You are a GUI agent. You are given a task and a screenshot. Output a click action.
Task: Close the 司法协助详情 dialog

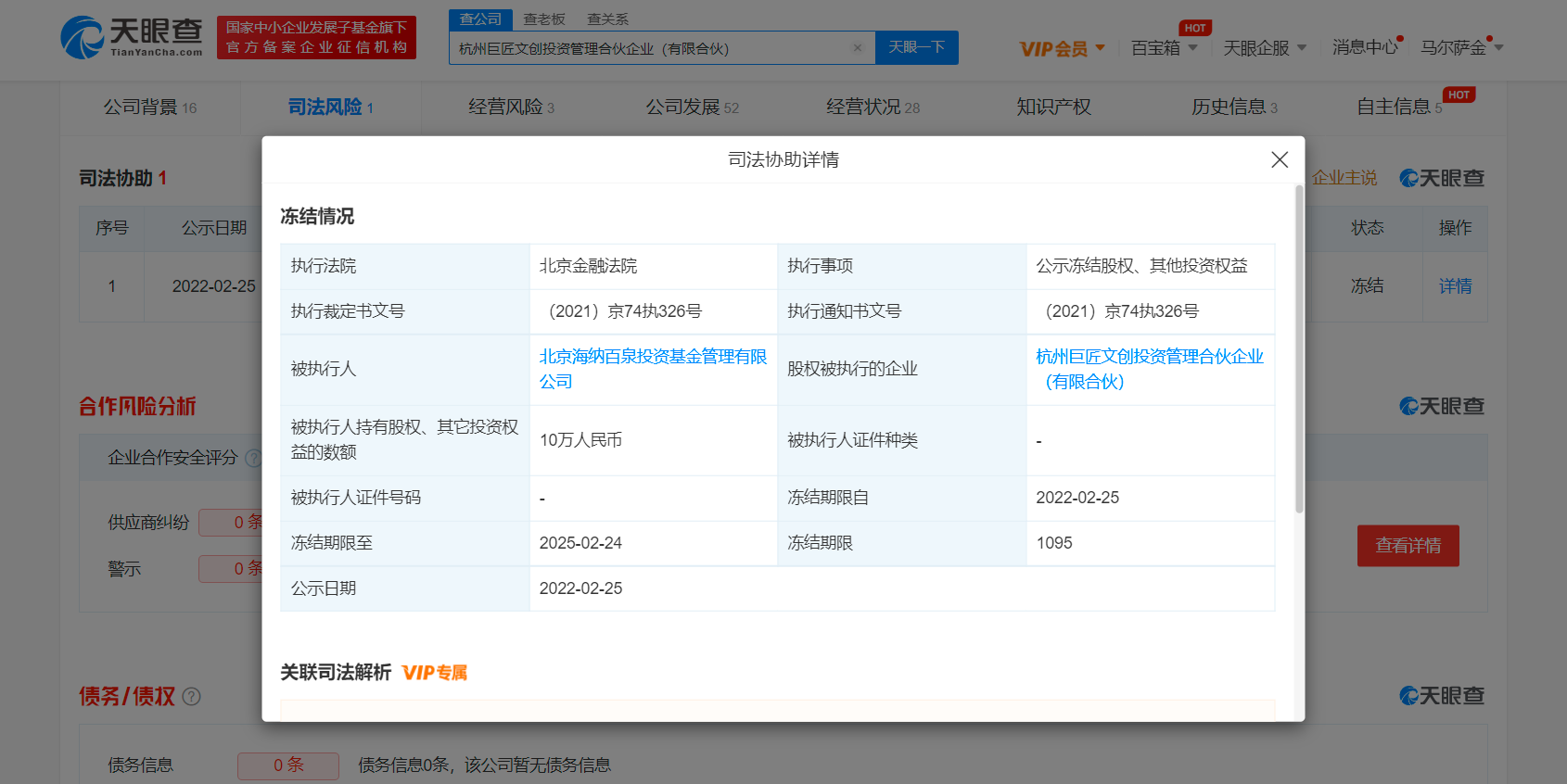pos(1280,159)
